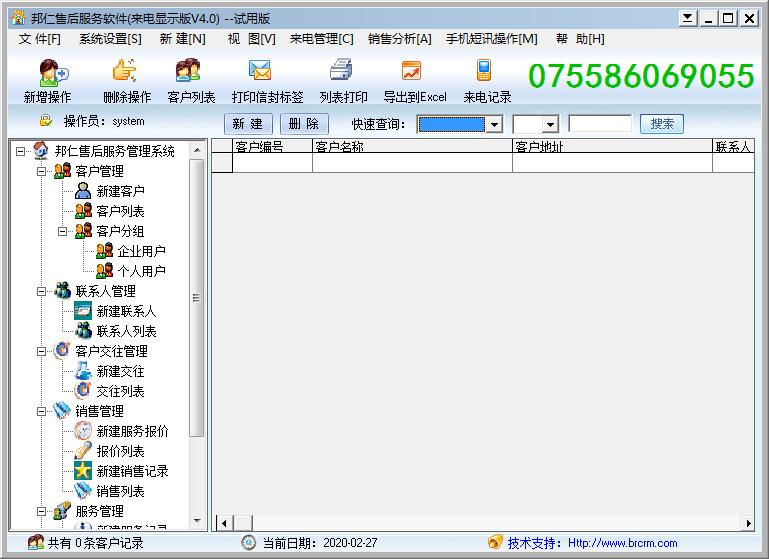
Task: Open the 手机短讯操作[M] menu
Action: (491, 39)
